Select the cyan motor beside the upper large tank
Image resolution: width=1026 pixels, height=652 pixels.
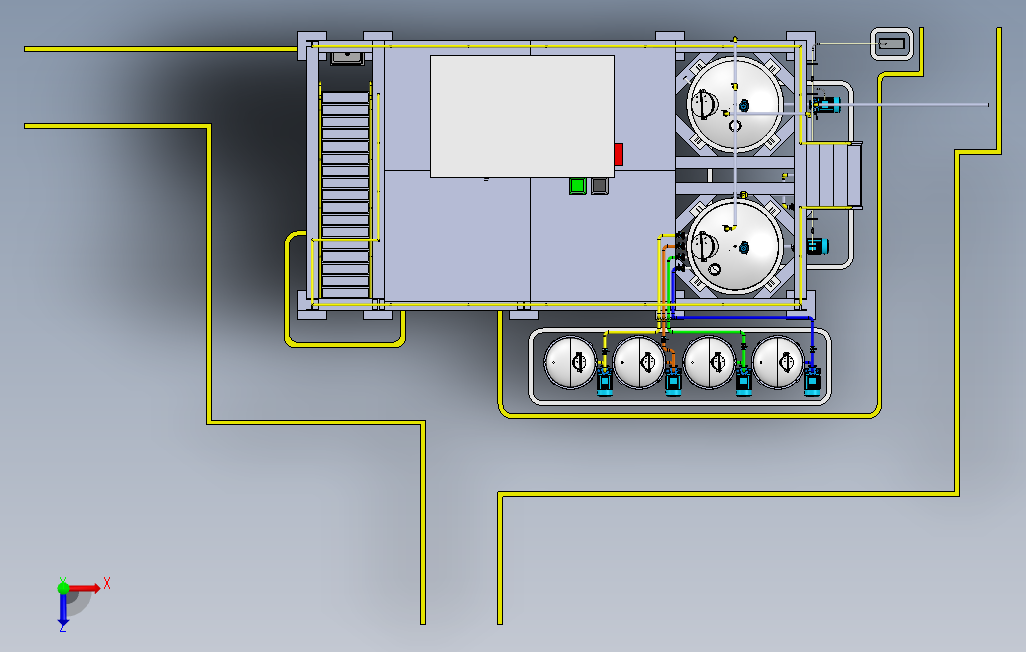(x=827, y=104)
